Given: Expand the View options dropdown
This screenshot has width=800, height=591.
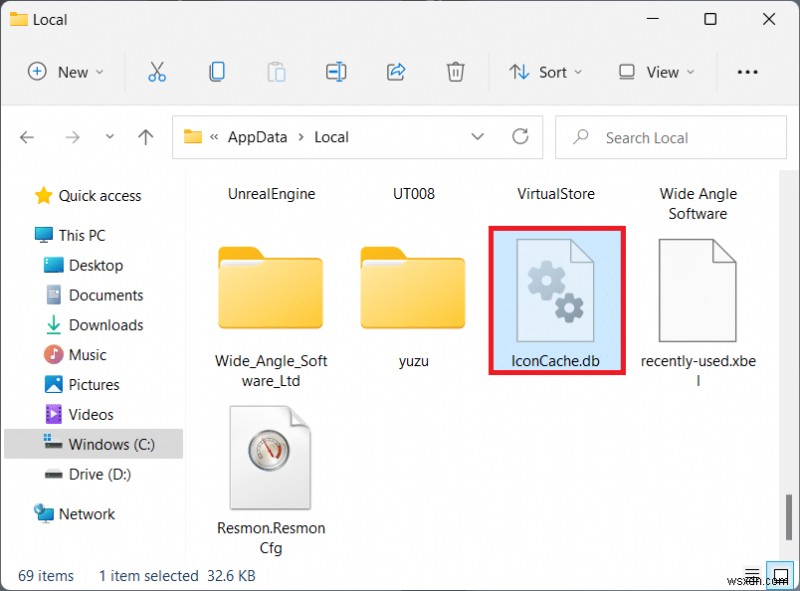Looking at the screenshot, I should coord(655,72).
